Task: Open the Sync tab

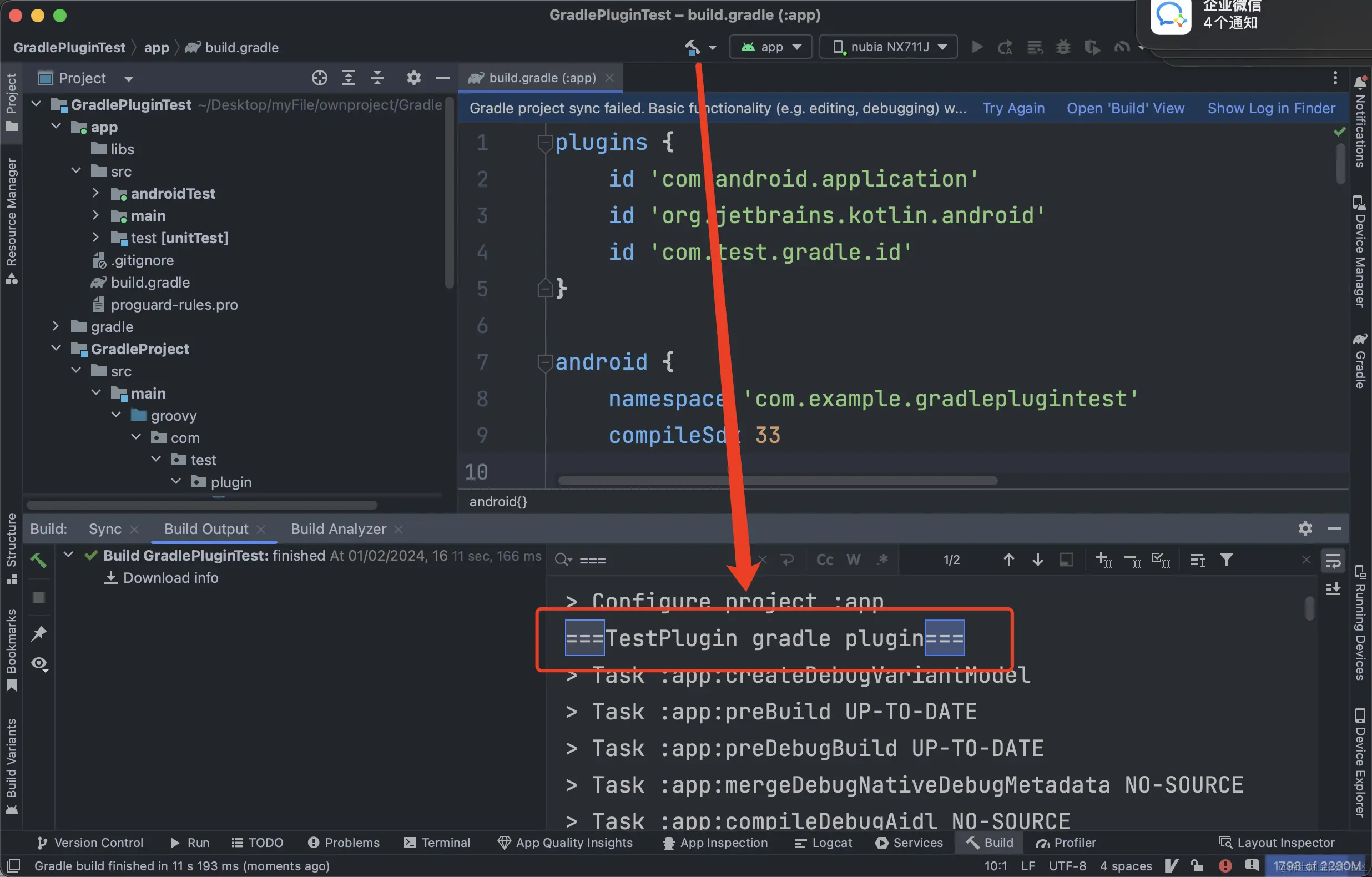Action: [105, 529]
